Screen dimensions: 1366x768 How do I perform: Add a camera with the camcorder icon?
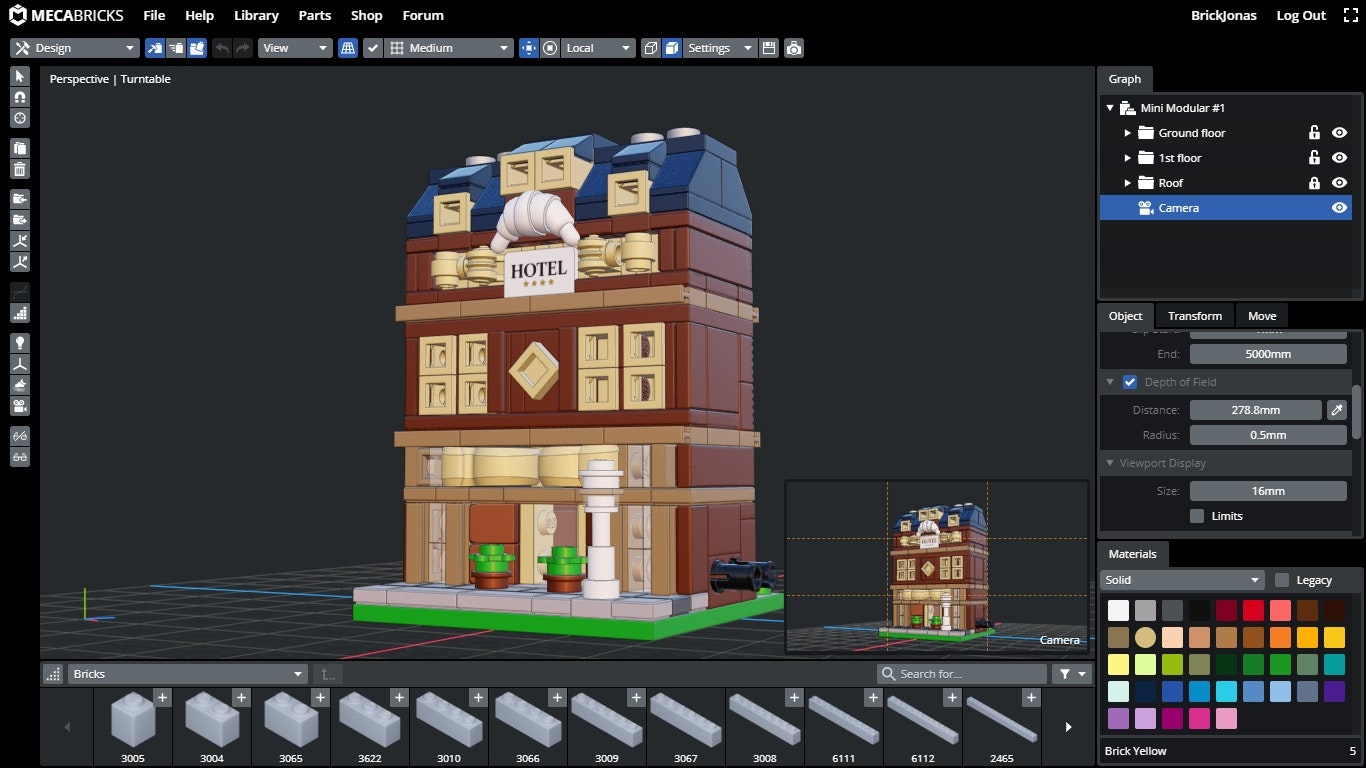tap(19, 406)
